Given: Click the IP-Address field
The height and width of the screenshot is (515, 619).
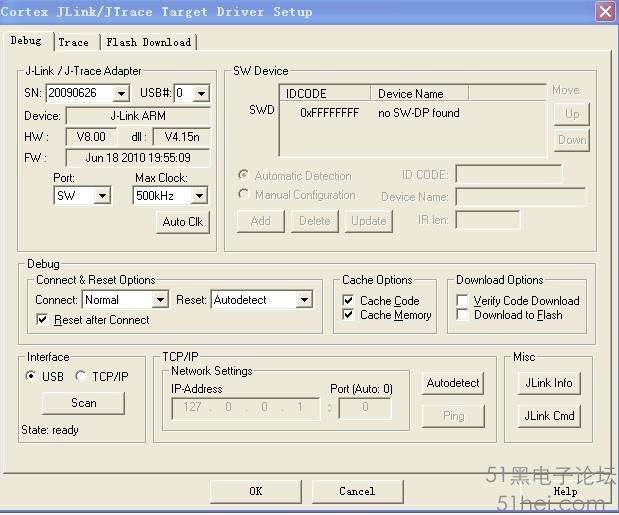Looking at the screenshot, I should tap(246, 408).
